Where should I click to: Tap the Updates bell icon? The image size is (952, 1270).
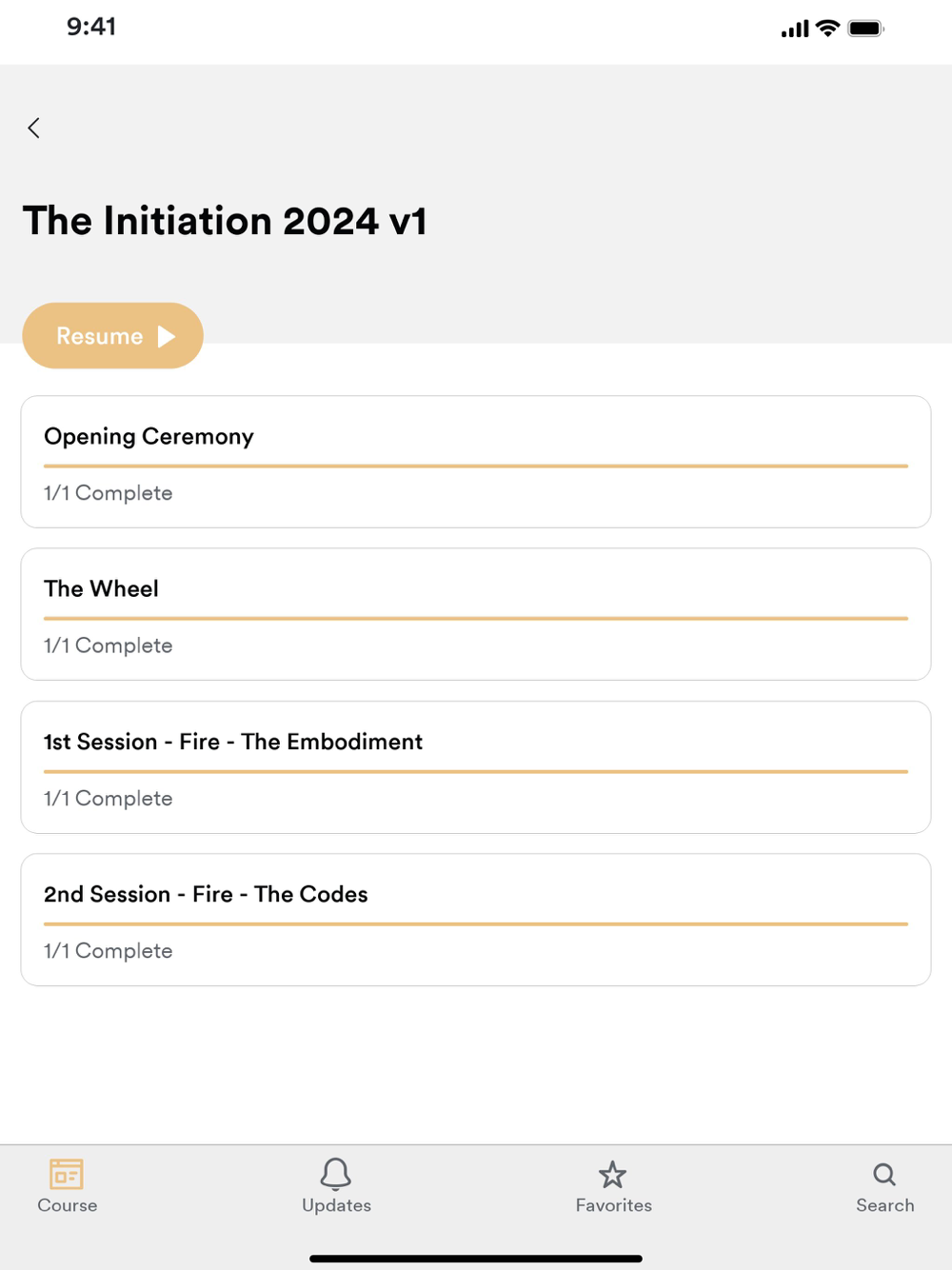[336, 1174]
